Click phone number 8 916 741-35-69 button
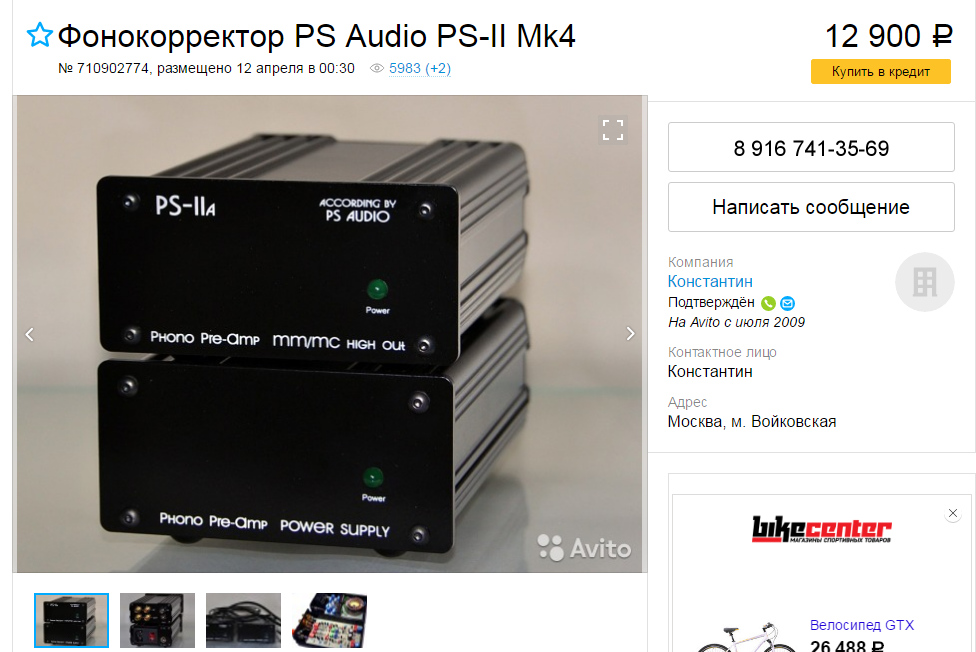976x652 pixels. click(811, 147)
